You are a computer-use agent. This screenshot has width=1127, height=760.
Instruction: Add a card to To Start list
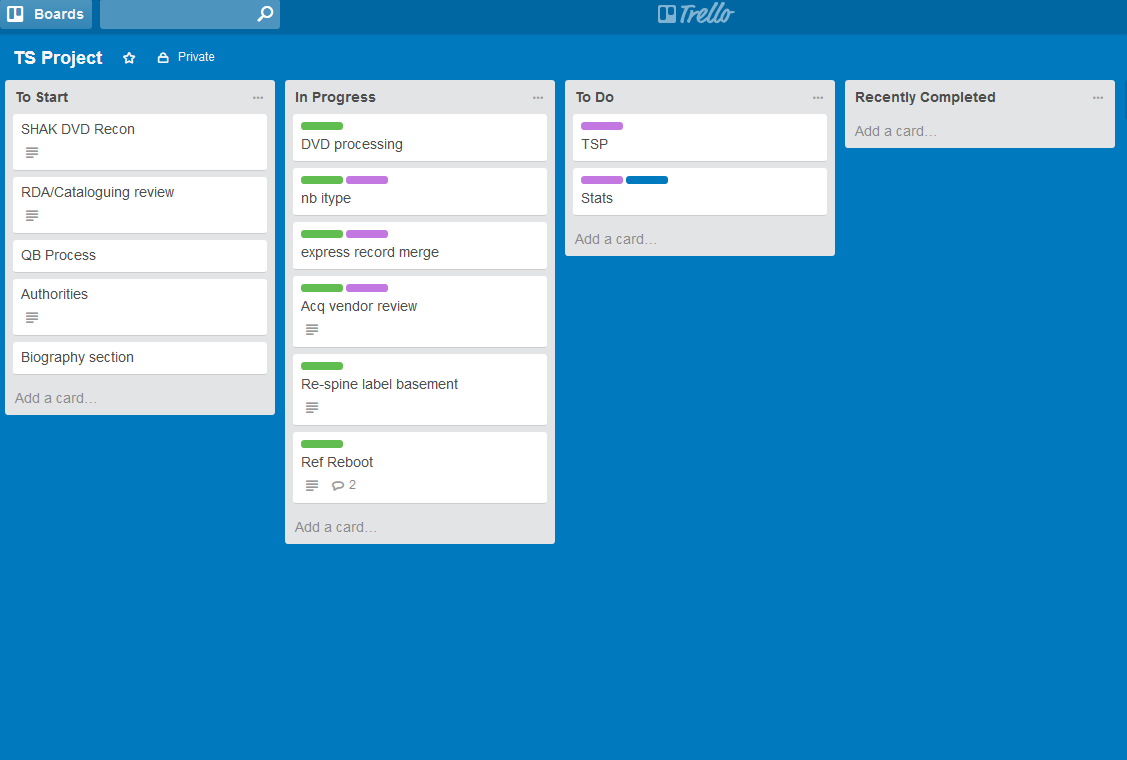click(x=55, y=398)
